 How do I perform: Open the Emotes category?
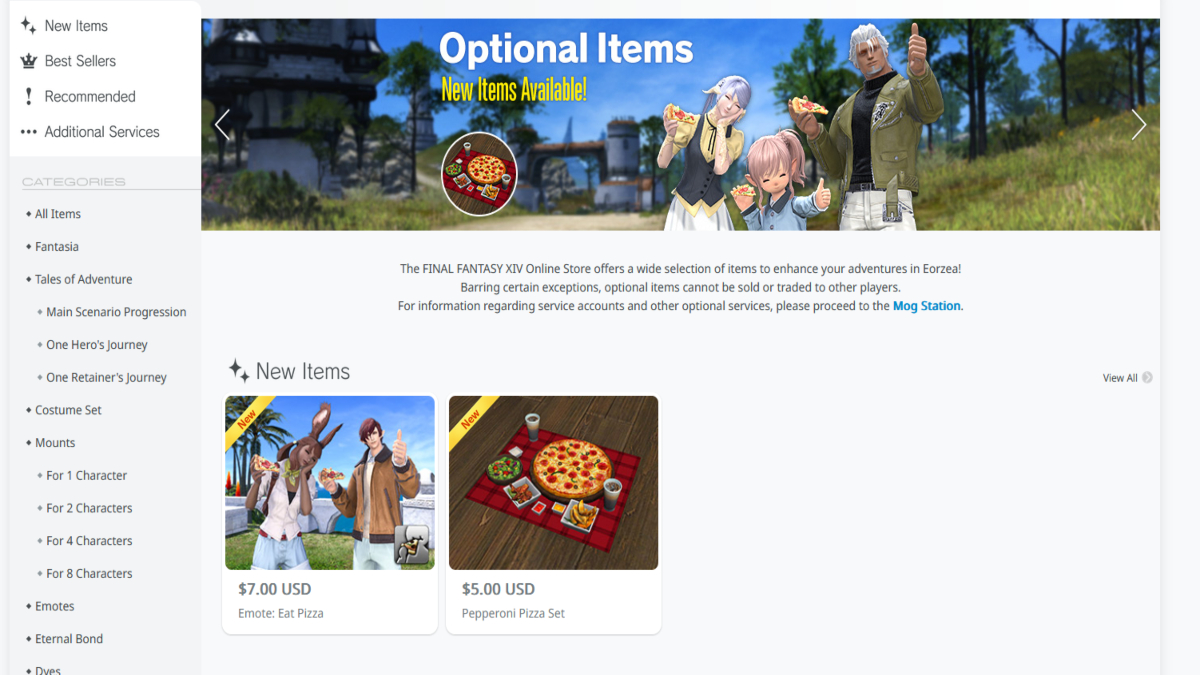55,606
